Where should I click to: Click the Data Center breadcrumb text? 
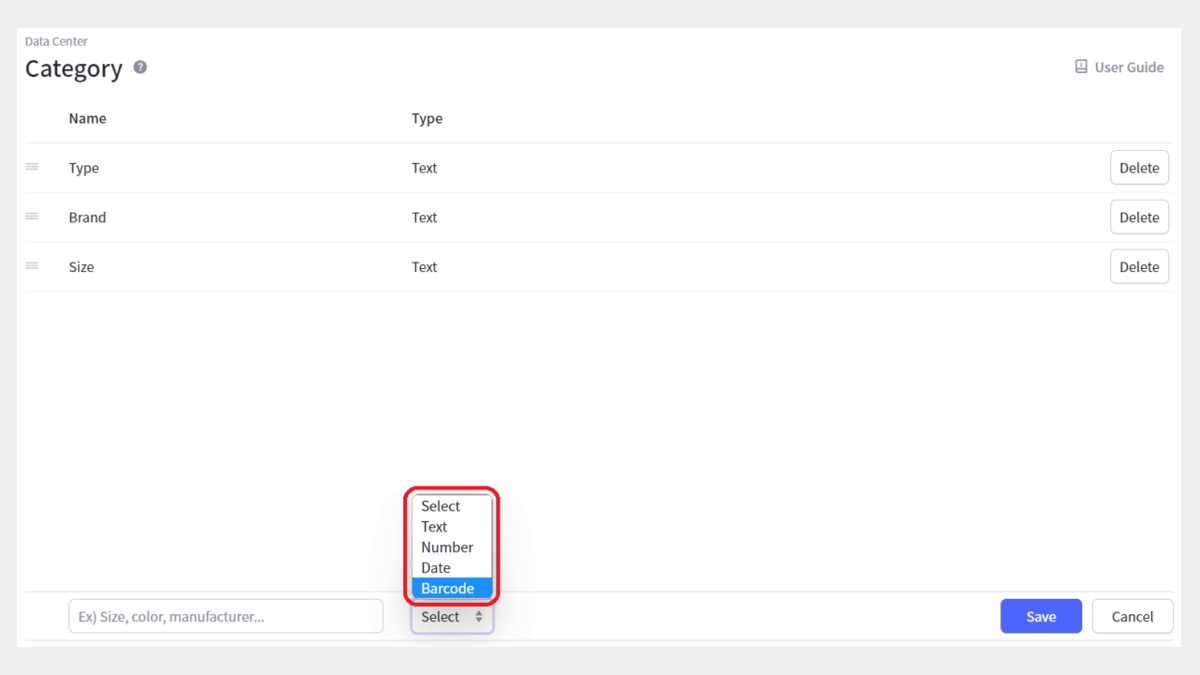tap(56, 41)
